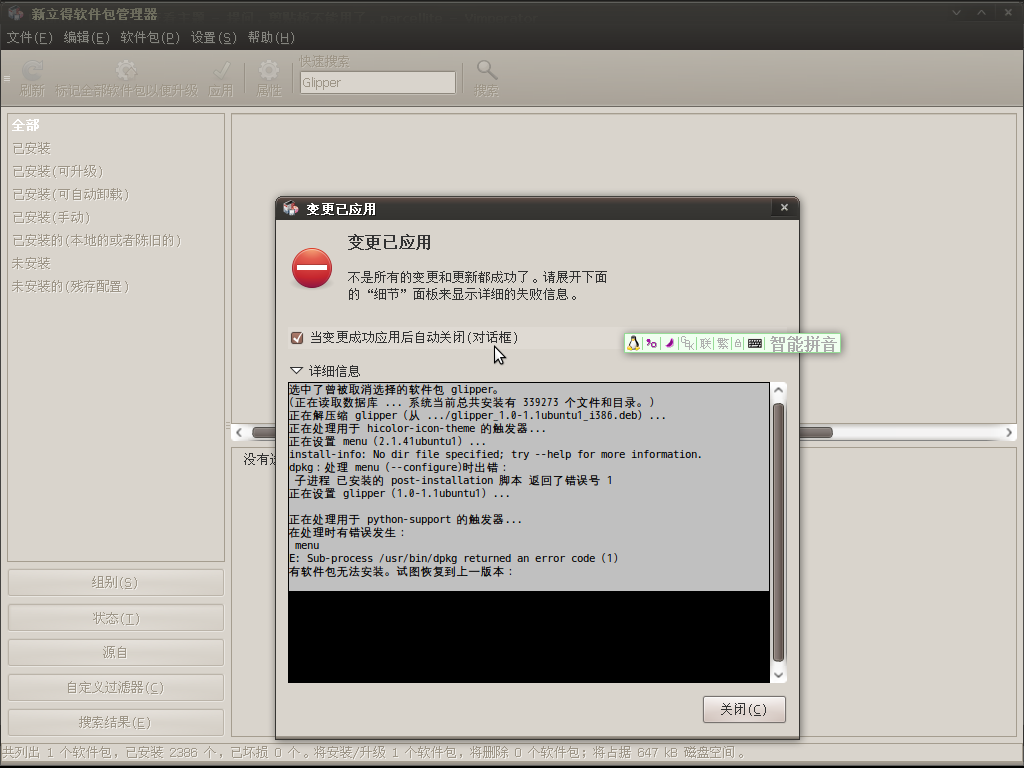1024x768 pixels.
Task: Click log line '正在设置 glipper (1.0-1.1ubuntu1)'
Action: point(400,494)
